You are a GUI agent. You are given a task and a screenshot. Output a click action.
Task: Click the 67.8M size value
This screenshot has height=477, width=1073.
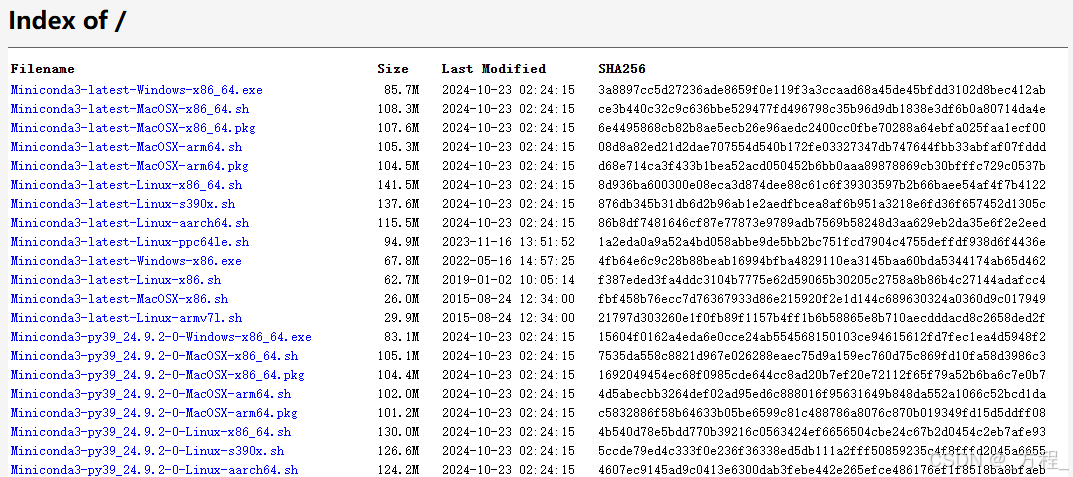(402, 261)
